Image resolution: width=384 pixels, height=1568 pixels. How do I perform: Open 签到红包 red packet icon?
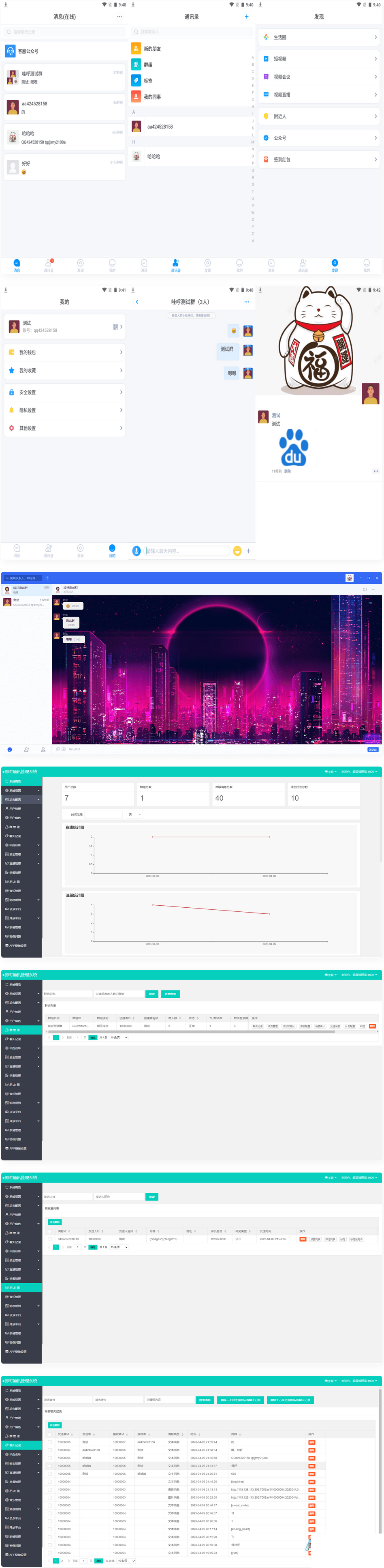click(266, 159)
